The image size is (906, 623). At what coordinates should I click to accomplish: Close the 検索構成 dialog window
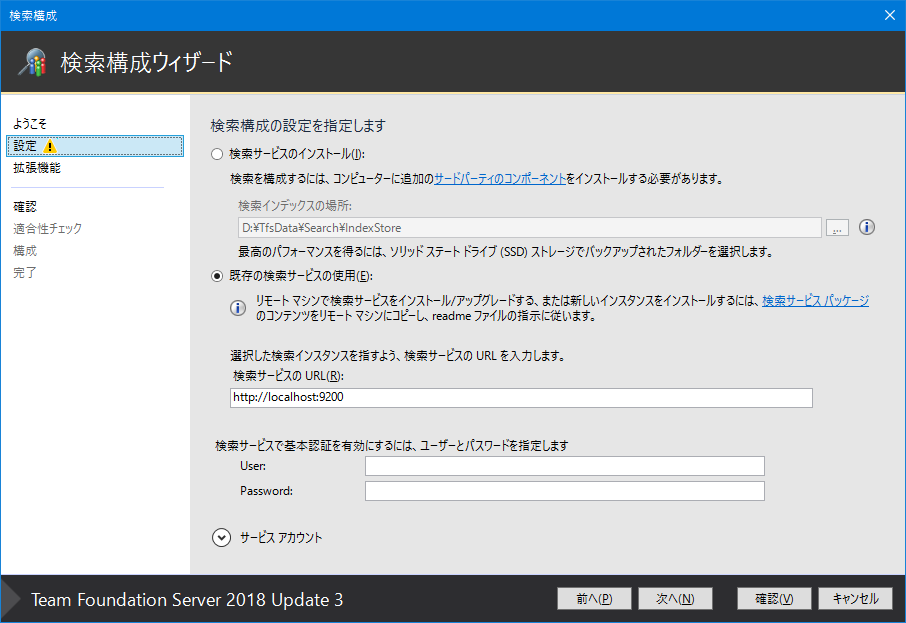pyautogui.click(x=890, y=16)
